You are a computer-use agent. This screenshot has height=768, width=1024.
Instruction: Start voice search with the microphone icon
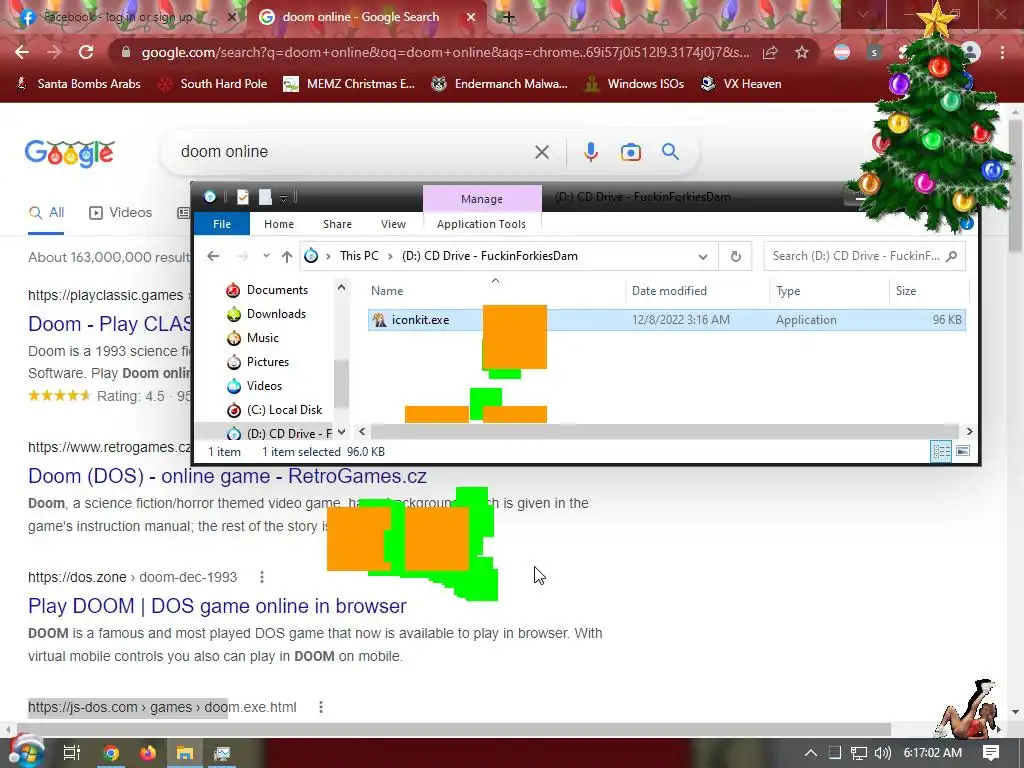[x=590, y=152]
